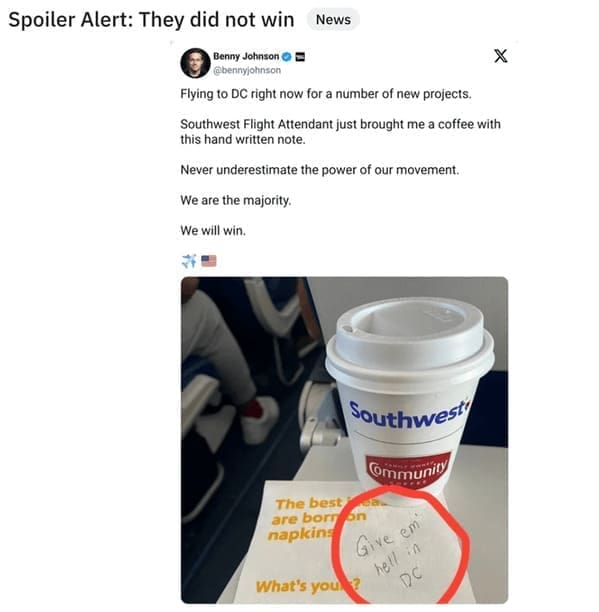
Task: Click the 'We will win.' text
Action: tap(213, 231)
